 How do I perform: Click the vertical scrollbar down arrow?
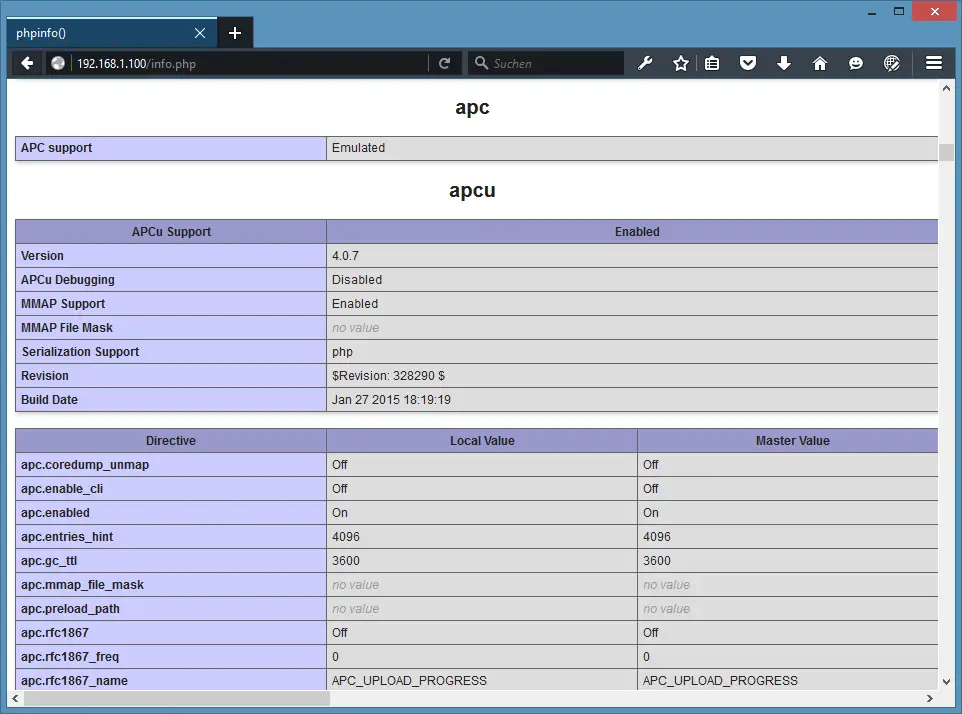click(946, 681)
